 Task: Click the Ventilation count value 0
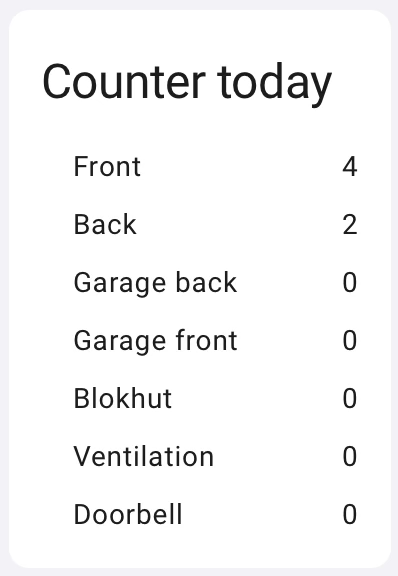click(350, 456)
